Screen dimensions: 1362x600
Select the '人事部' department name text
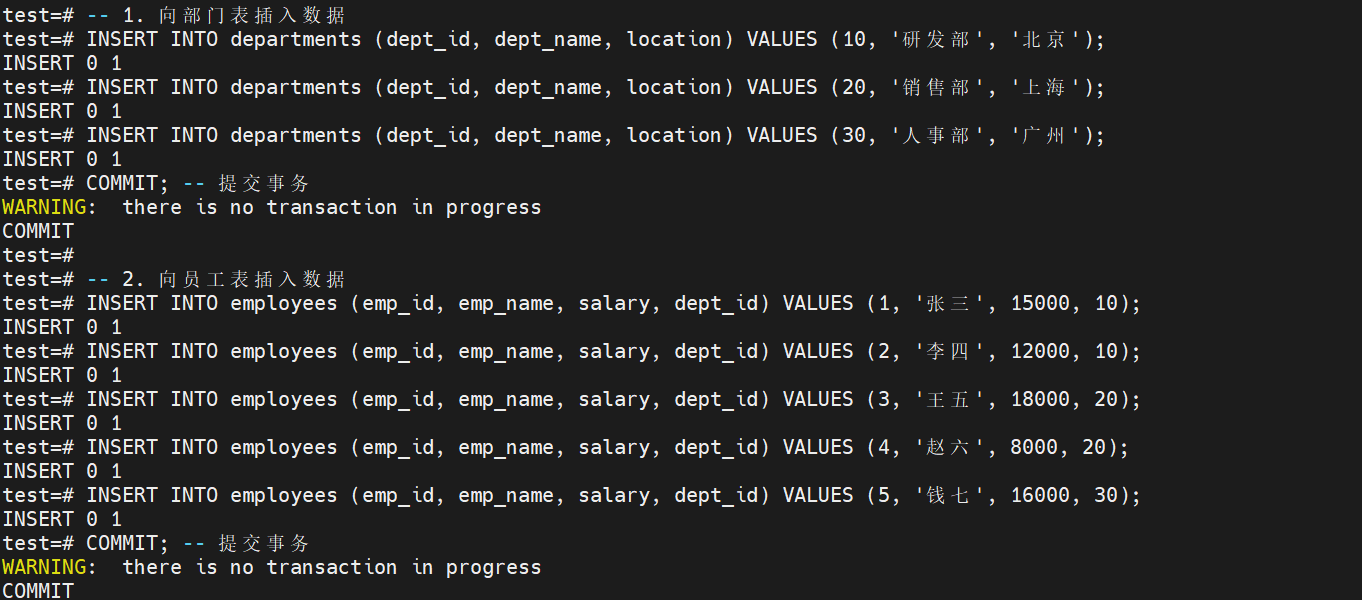coord(936,136)
